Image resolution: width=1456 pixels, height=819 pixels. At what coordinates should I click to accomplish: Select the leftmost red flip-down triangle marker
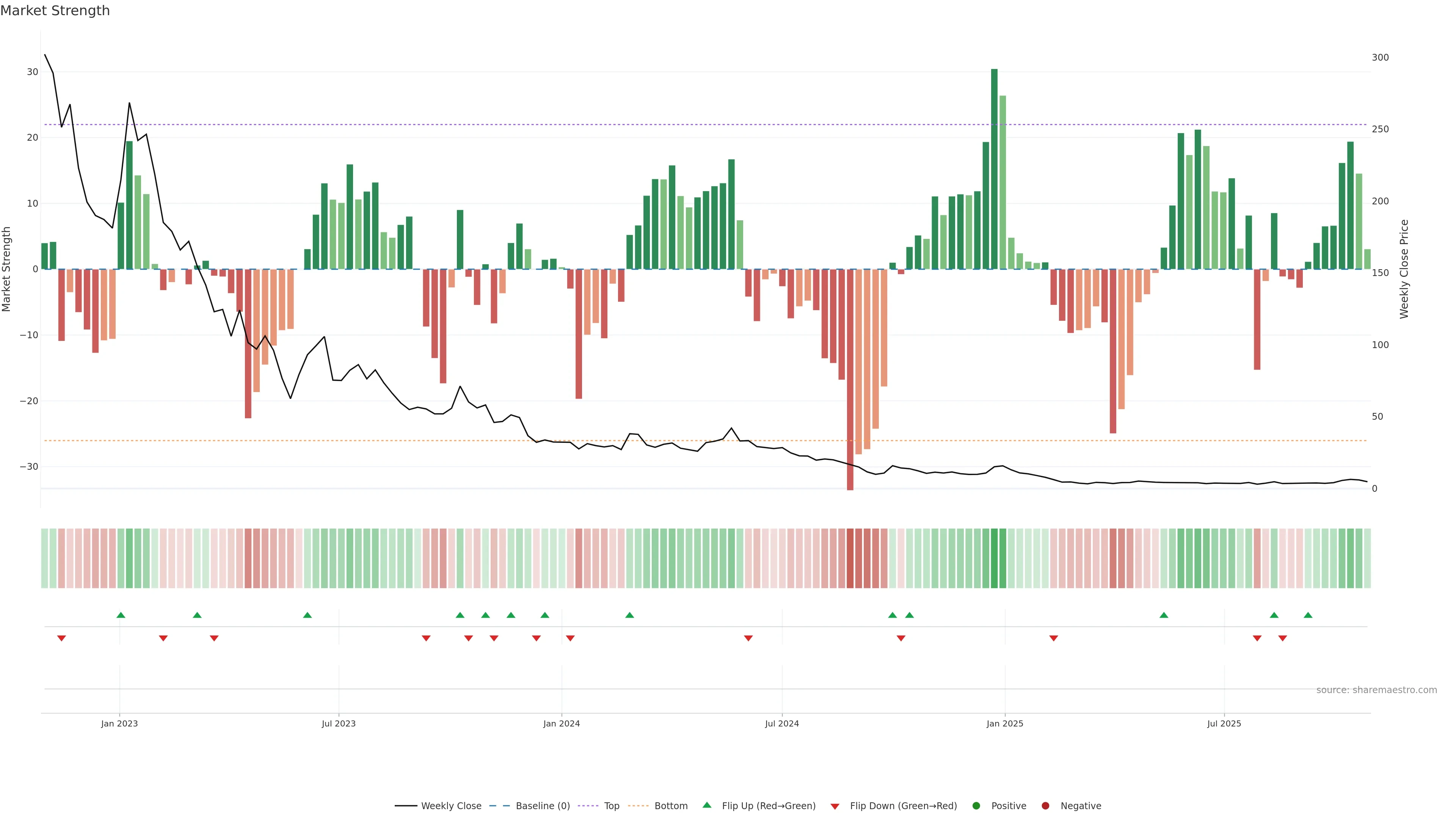61,638
